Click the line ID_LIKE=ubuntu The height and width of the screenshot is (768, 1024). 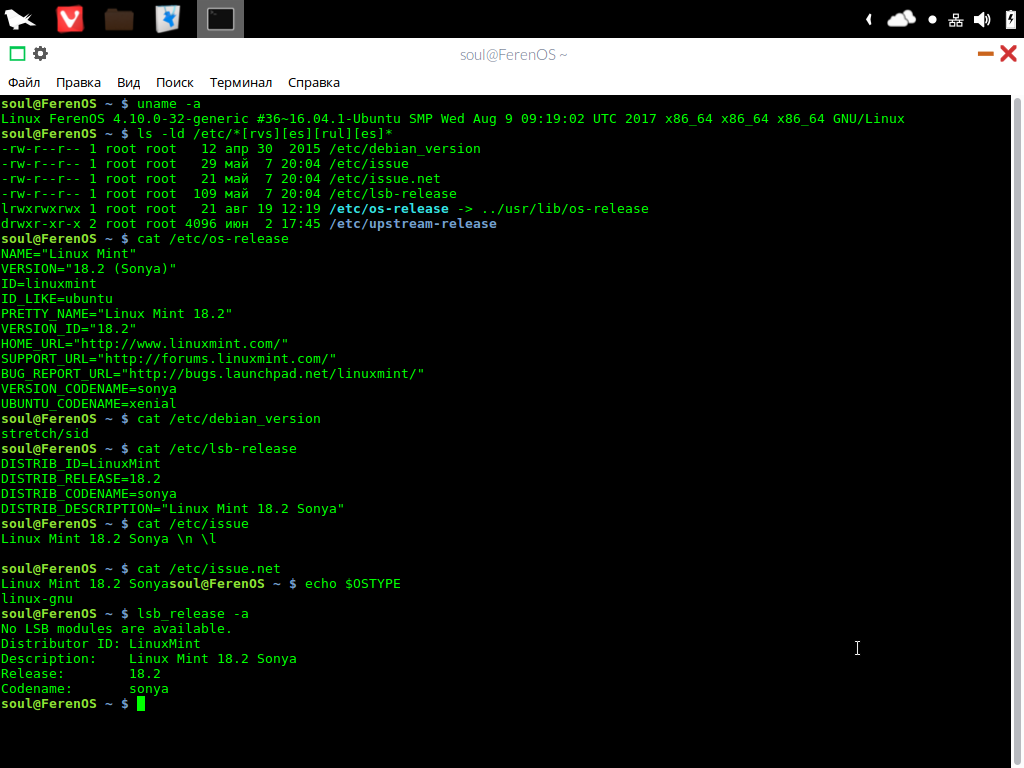(x=57, y=299)
